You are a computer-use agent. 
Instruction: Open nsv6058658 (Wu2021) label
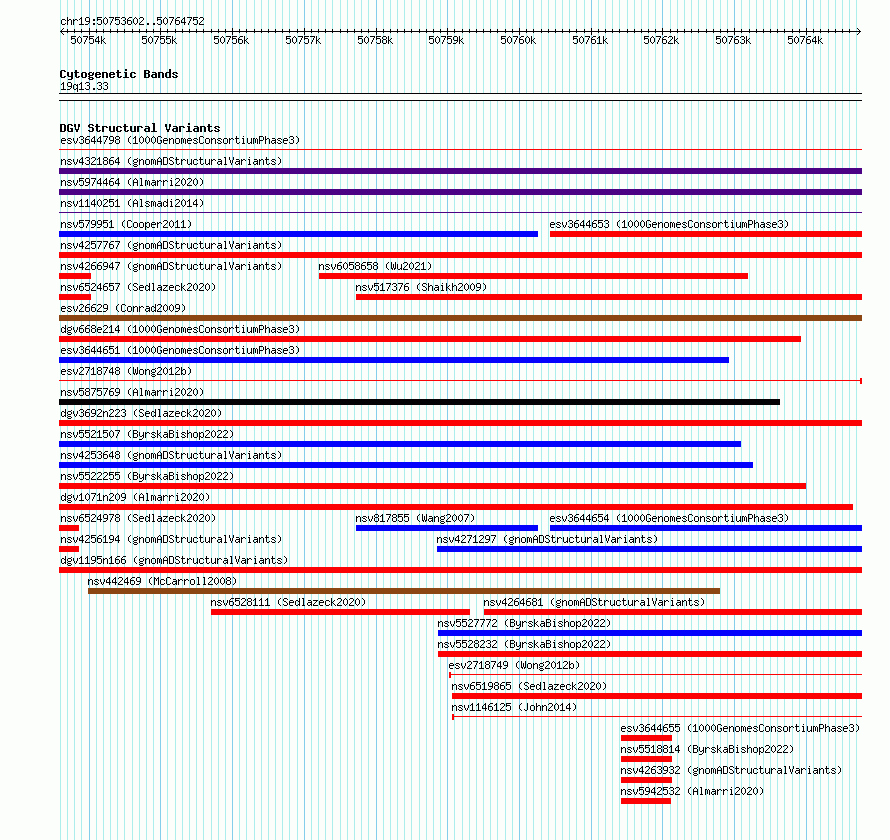(375, 266)
